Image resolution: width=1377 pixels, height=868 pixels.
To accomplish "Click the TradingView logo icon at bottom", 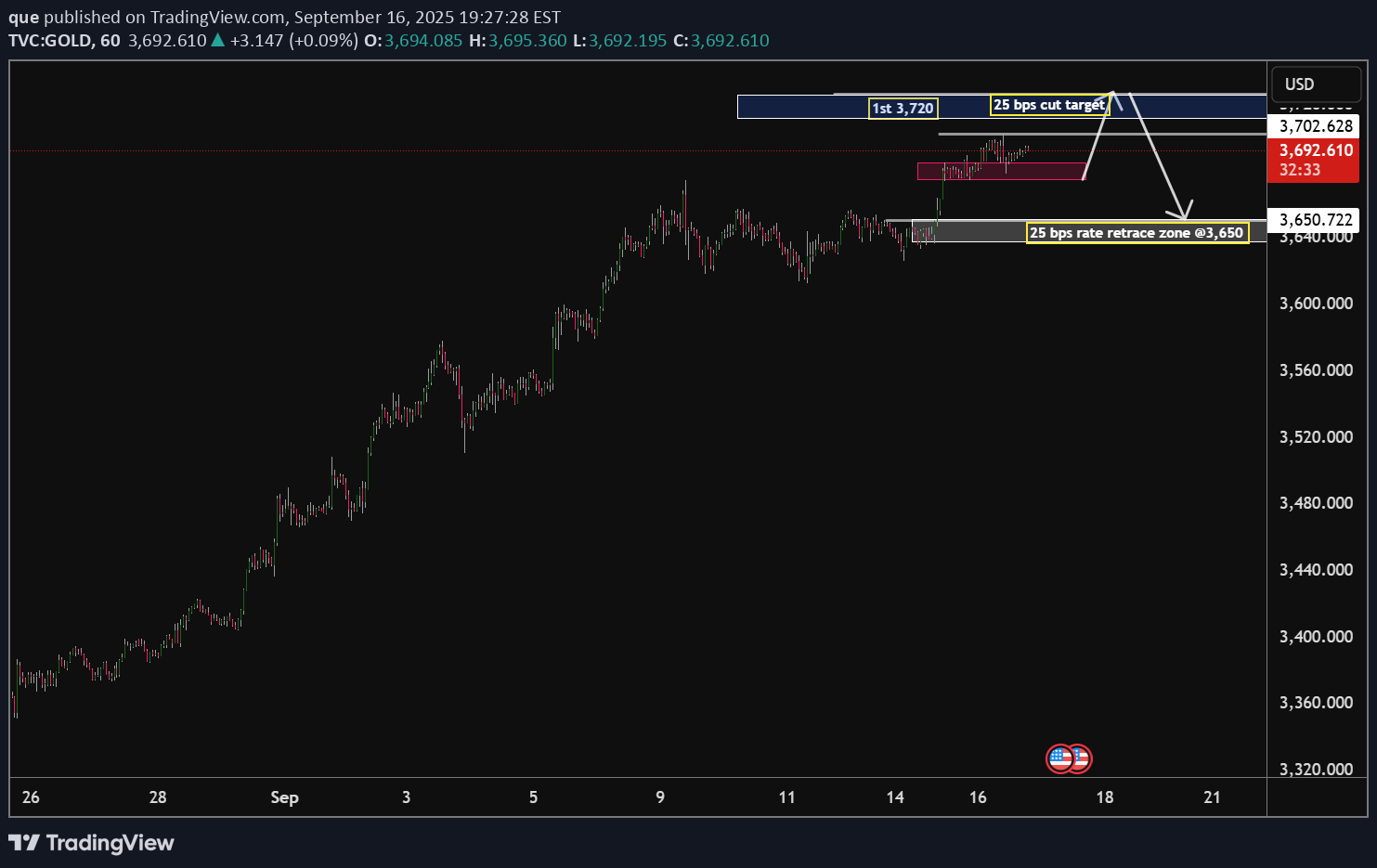I will pos(24,843).
